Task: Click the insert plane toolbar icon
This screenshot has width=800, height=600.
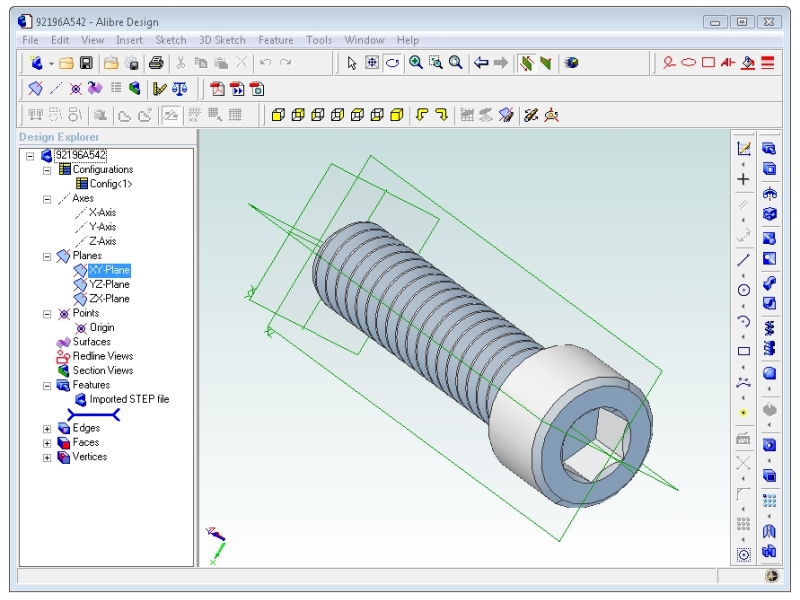Action: click(35, 89)
